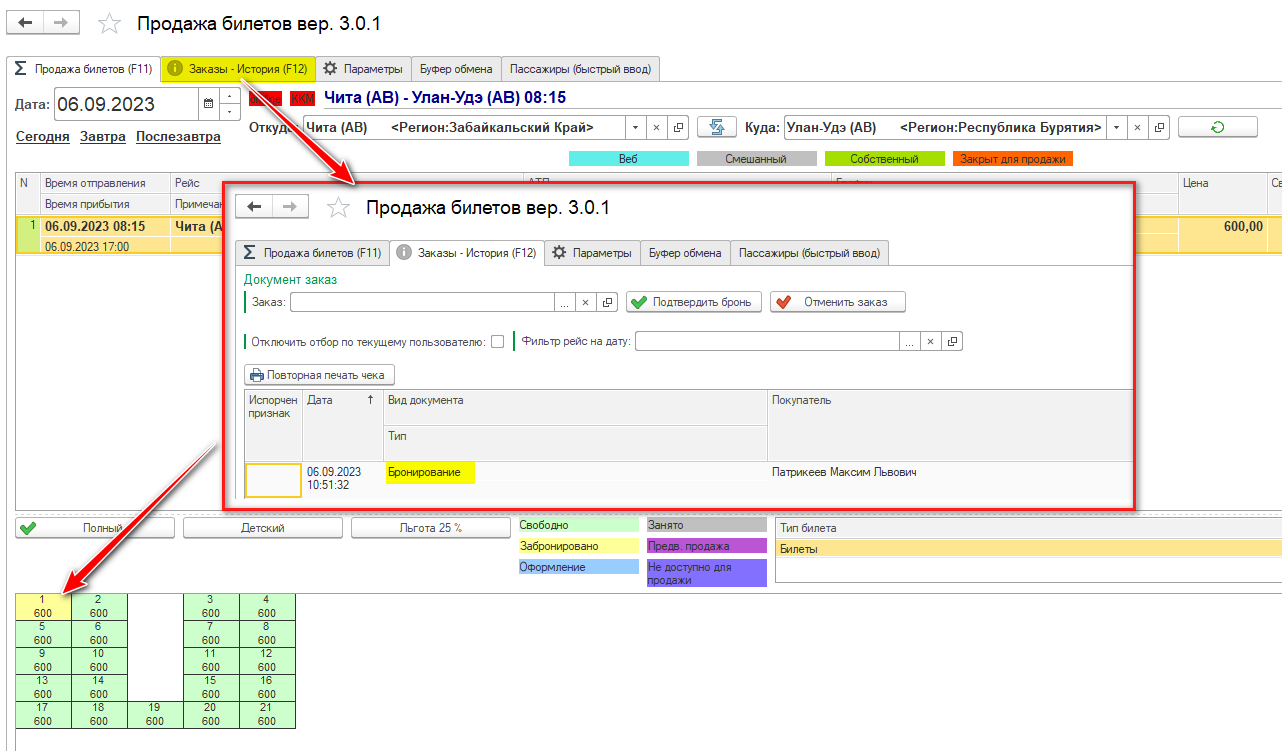Clear the Фильтр рейс на дату field
Viewport: 1282px width, 751px height.
click(x=930, y=342)
